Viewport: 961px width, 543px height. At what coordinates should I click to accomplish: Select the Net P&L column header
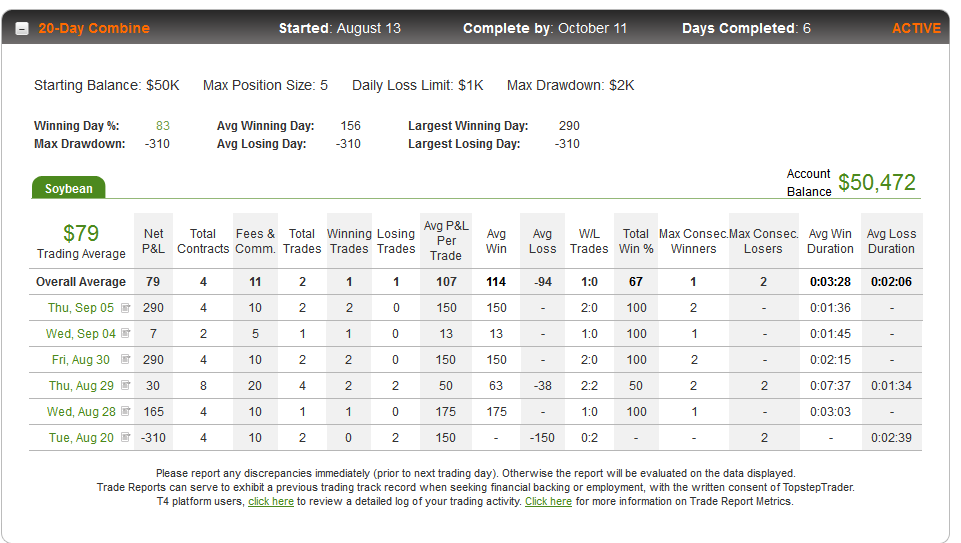tap(153, 241)
